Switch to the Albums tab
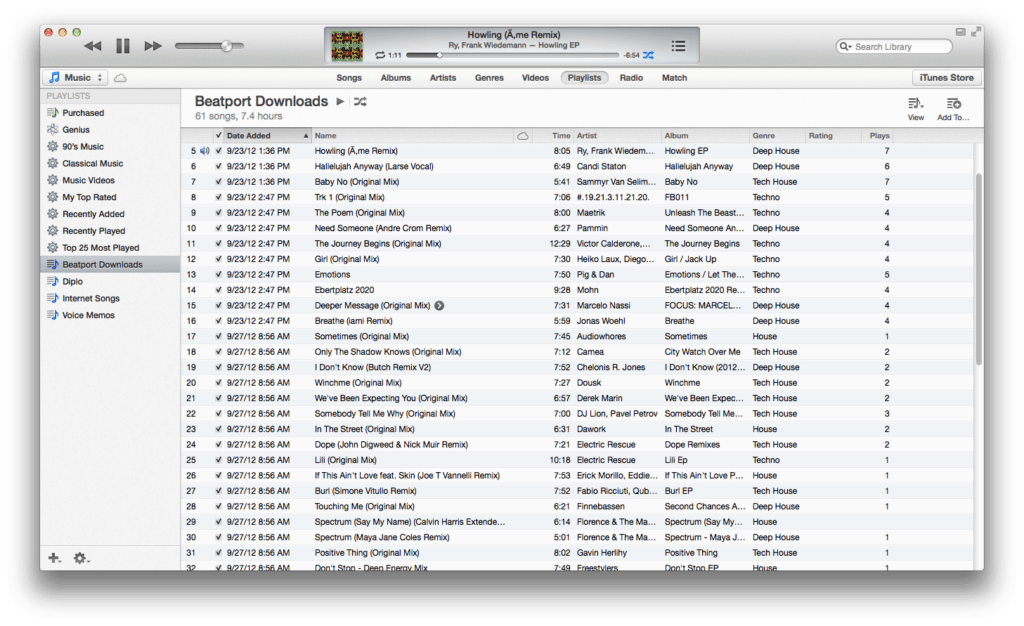Screen dimensions: 1024x626 [x=396, y=78]
